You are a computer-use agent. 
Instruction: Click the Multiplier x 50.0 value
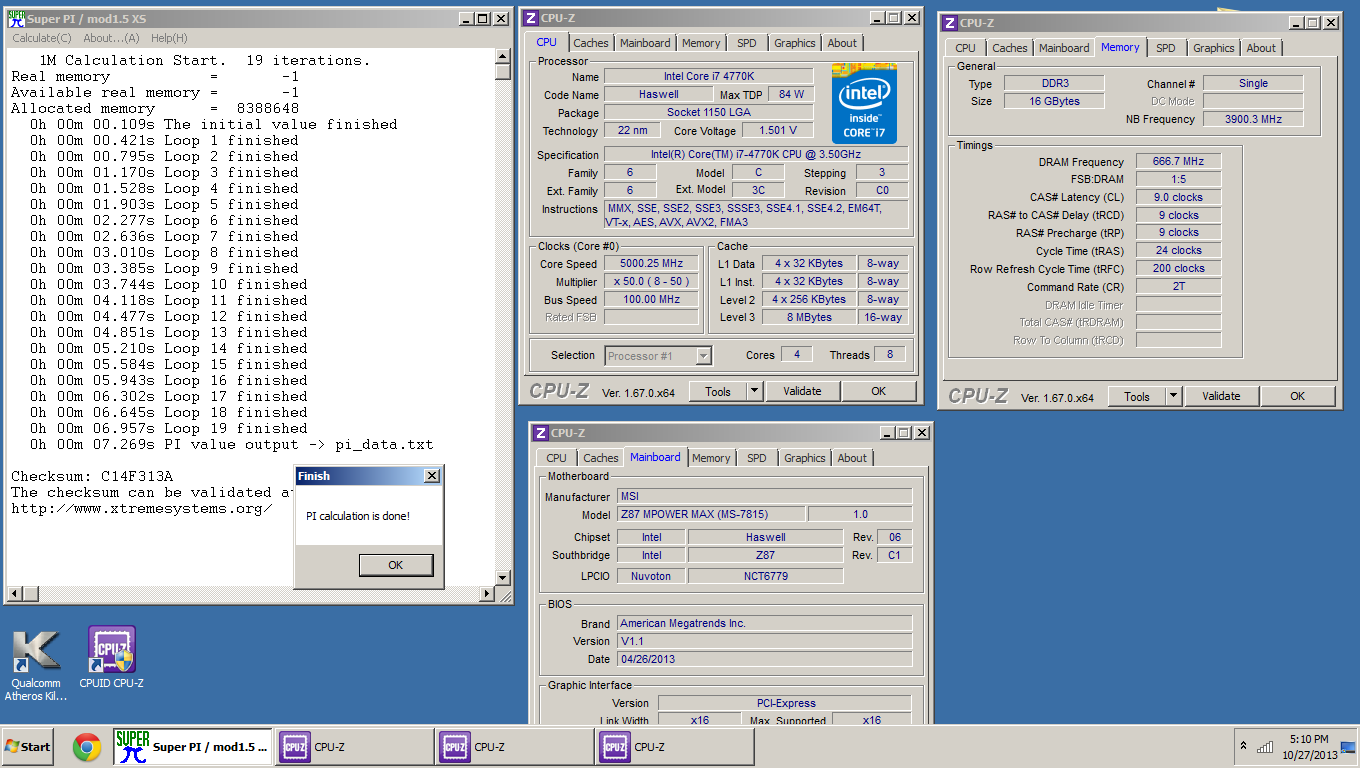point(650,282)
